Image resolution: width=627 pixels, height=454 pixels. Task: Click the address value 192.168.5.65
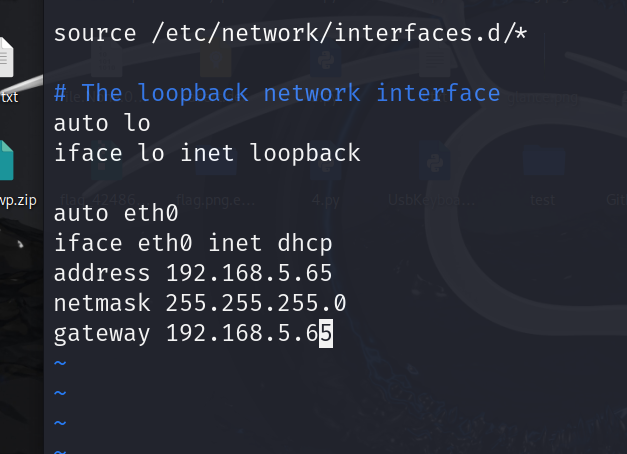[x=249, y=273]
